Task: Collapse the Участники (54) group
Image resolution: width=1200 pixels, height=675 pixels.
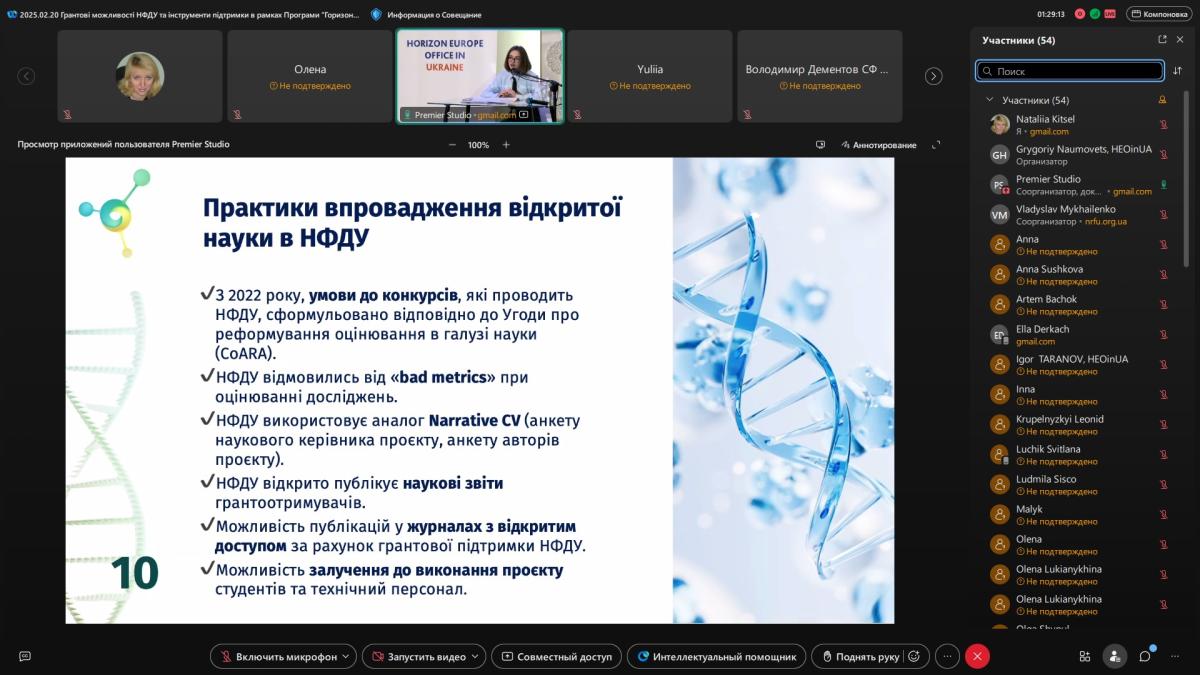Action: pyautogui.click(x=990, y=100)
